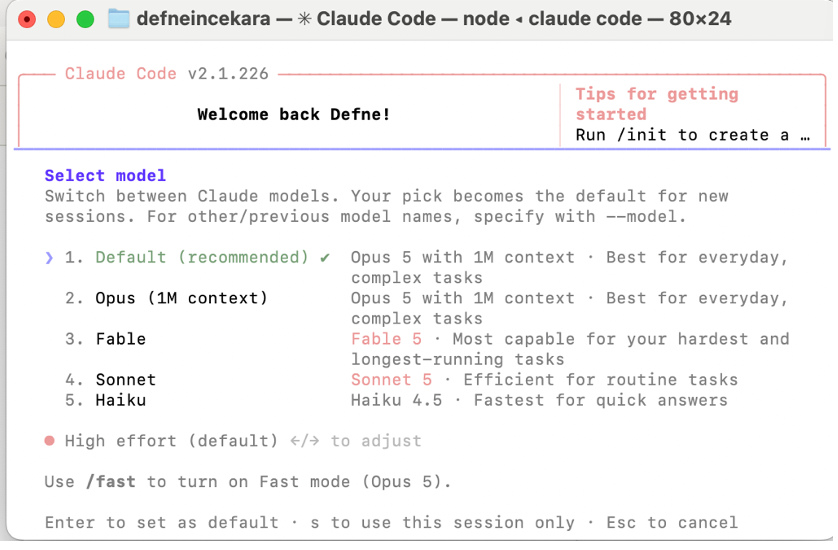
Task: Click the green checkmark beside Default
Action: tap(324, 258)
